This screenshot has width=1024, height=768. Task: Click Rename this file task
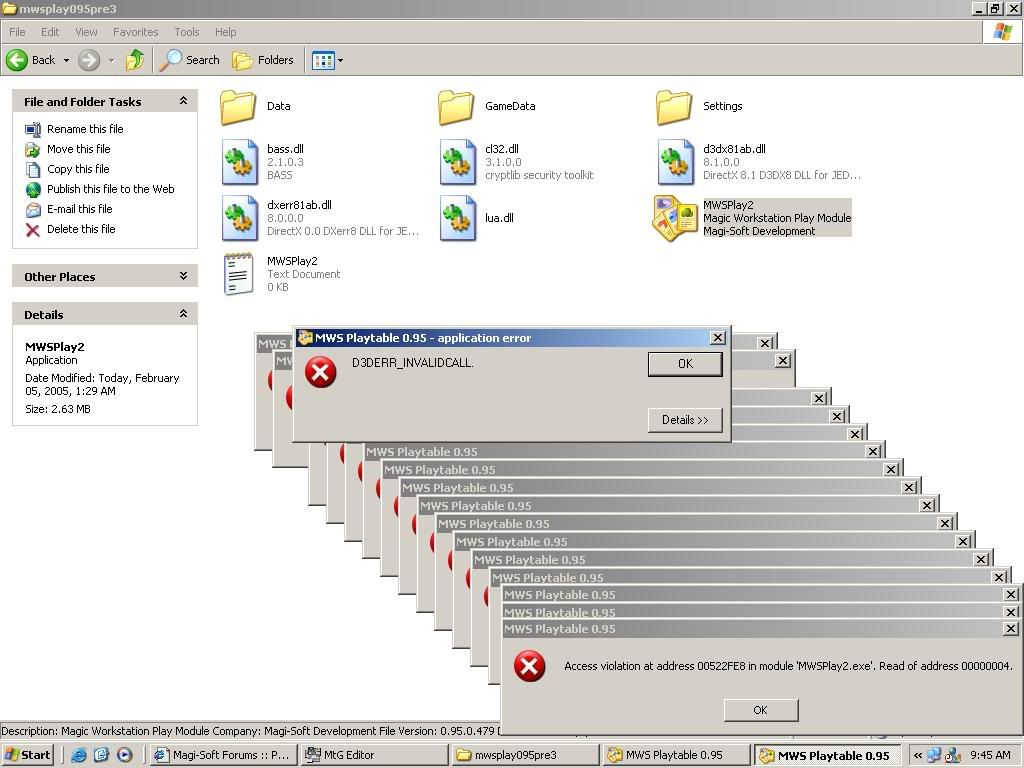(x=85, y=129)
